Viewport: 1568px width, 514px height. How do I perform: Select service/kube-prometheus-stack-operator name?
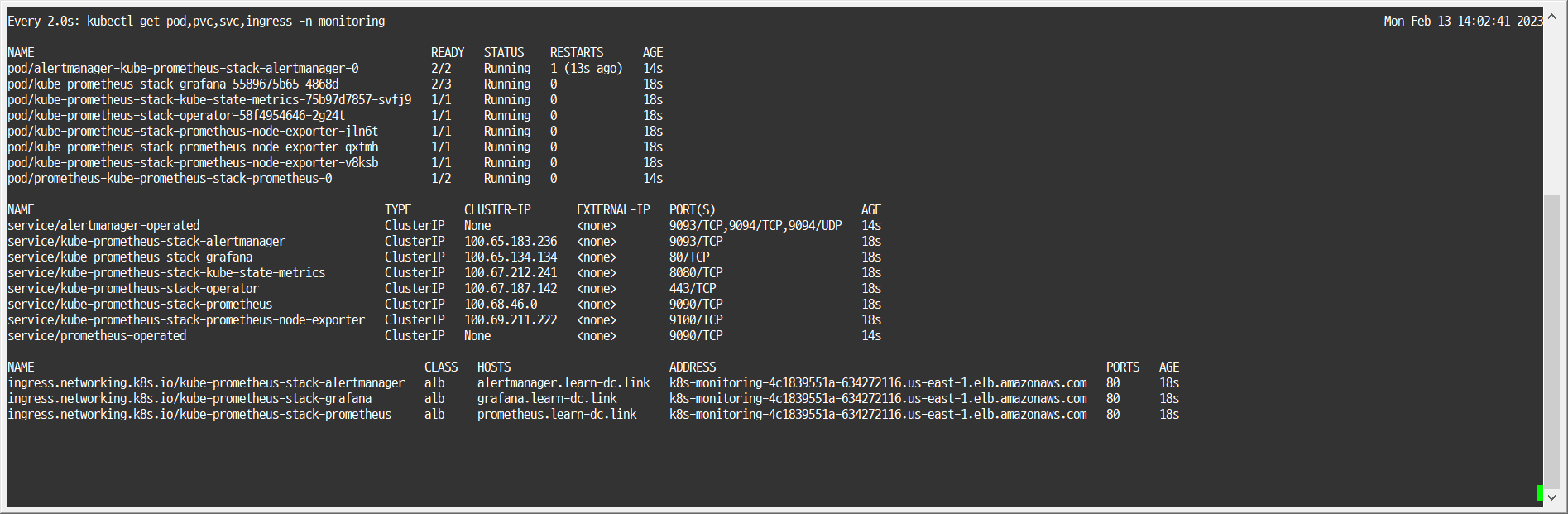tap(133, 289)
